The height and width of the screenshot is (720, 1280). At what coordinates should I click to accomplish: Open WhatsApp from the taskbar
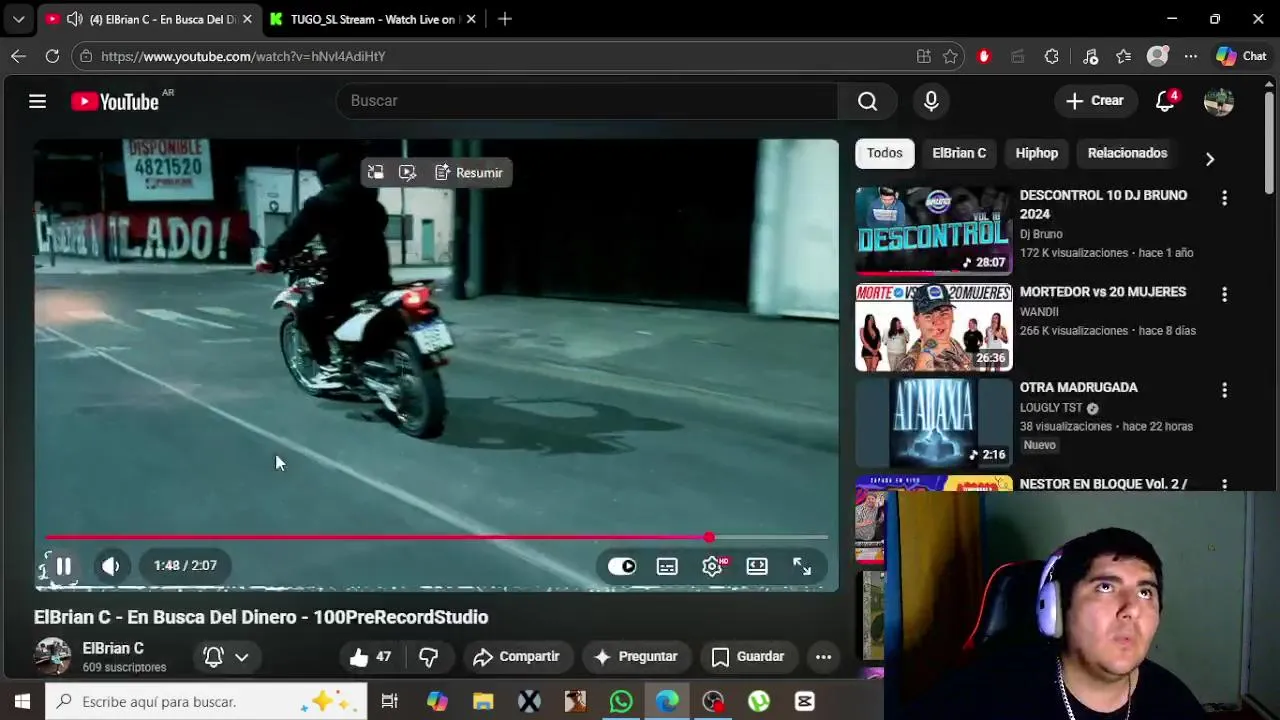point(621,702)
